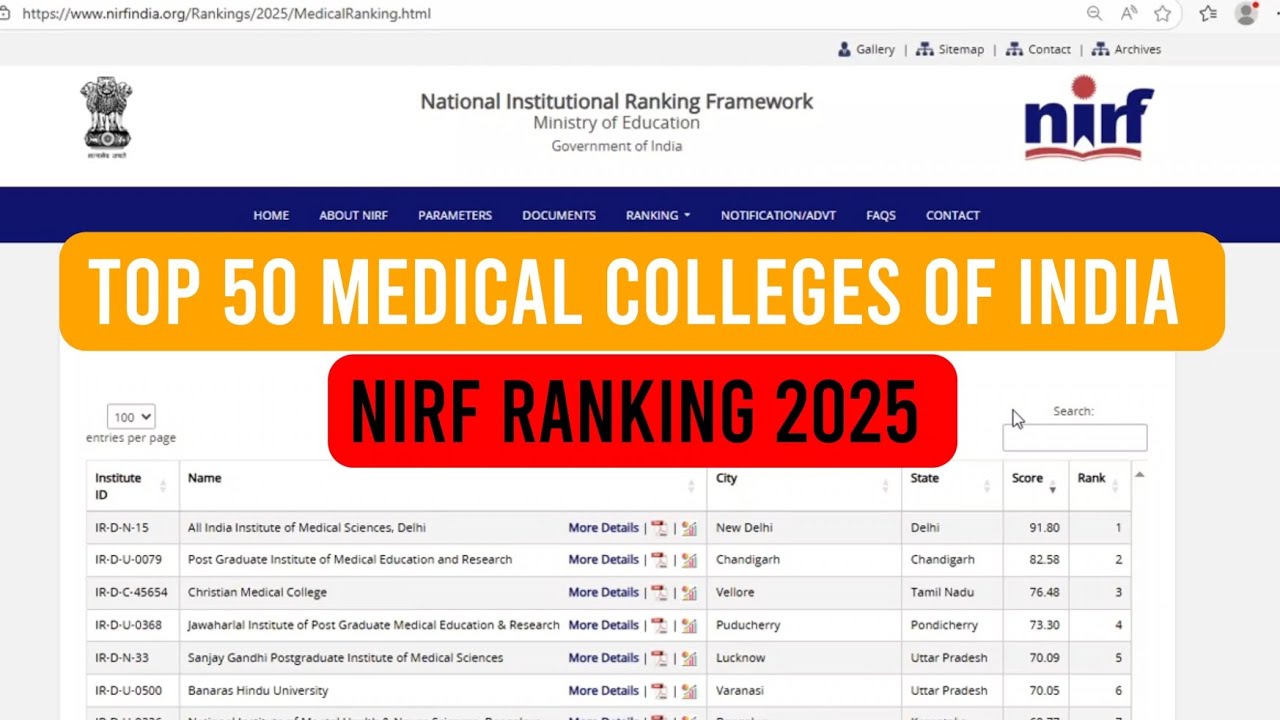Go to HOME in the navigation bar
Image resolution: width=1280 pixels, height=720 pixels.
pyautogui.click(x=271, y=215)
